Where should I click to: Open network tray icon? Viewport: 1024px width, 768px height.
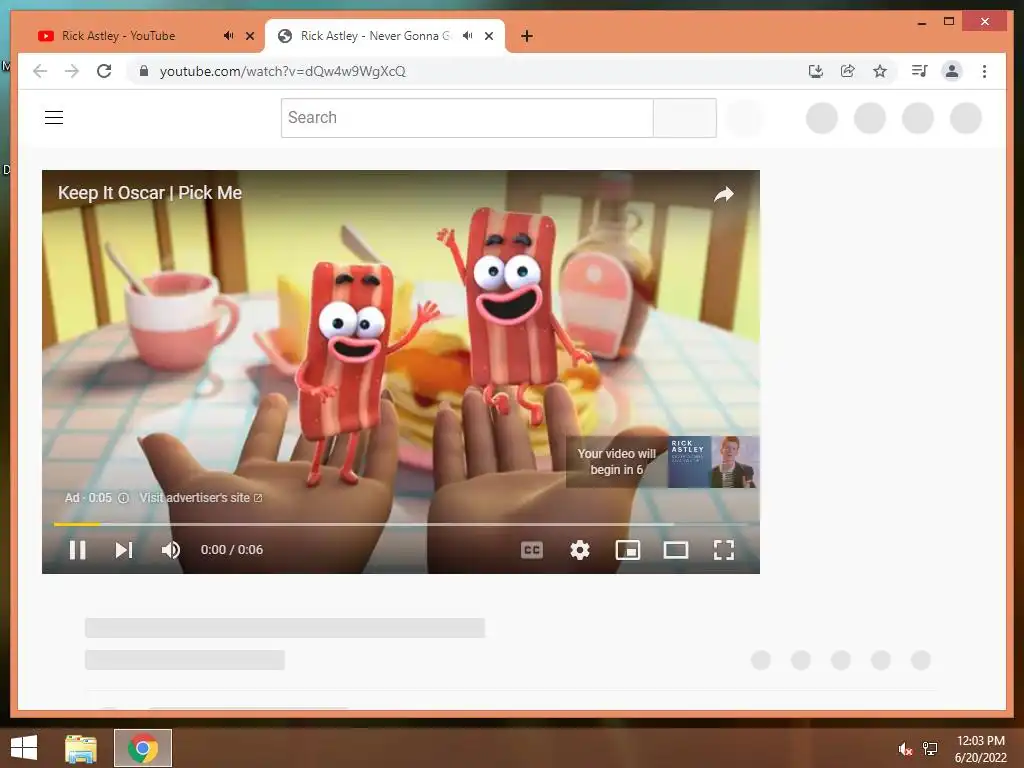point(930,749)
